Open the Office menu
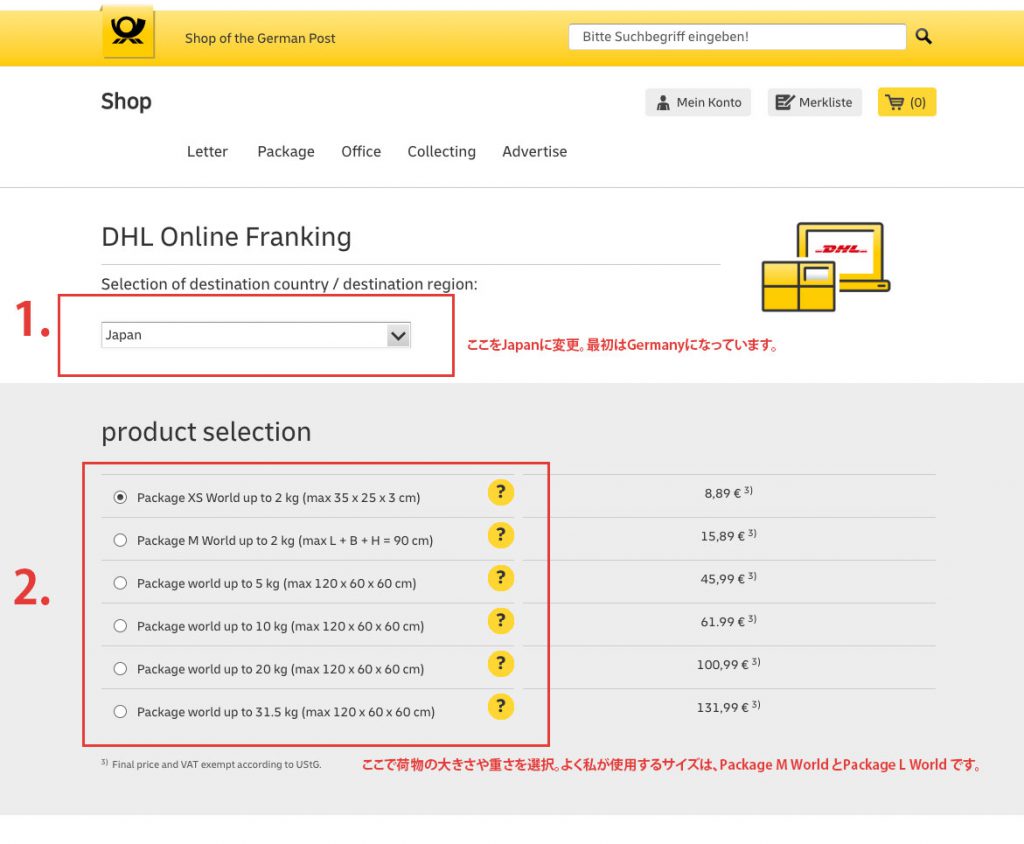 (360, 152)
